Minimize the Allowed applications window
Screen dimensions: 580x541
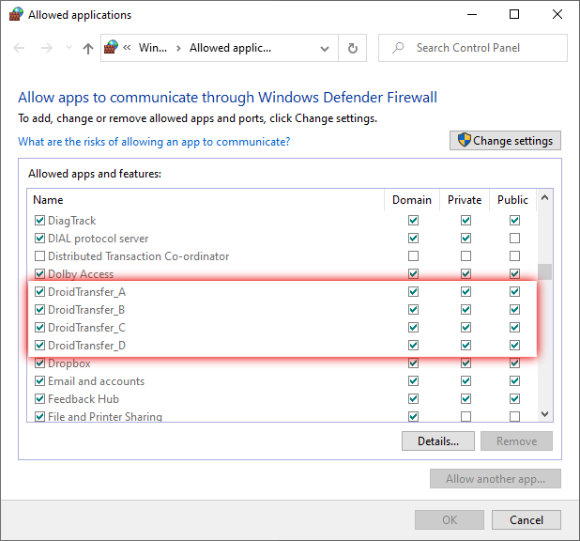pyautogui.click(x=472, y=14)
